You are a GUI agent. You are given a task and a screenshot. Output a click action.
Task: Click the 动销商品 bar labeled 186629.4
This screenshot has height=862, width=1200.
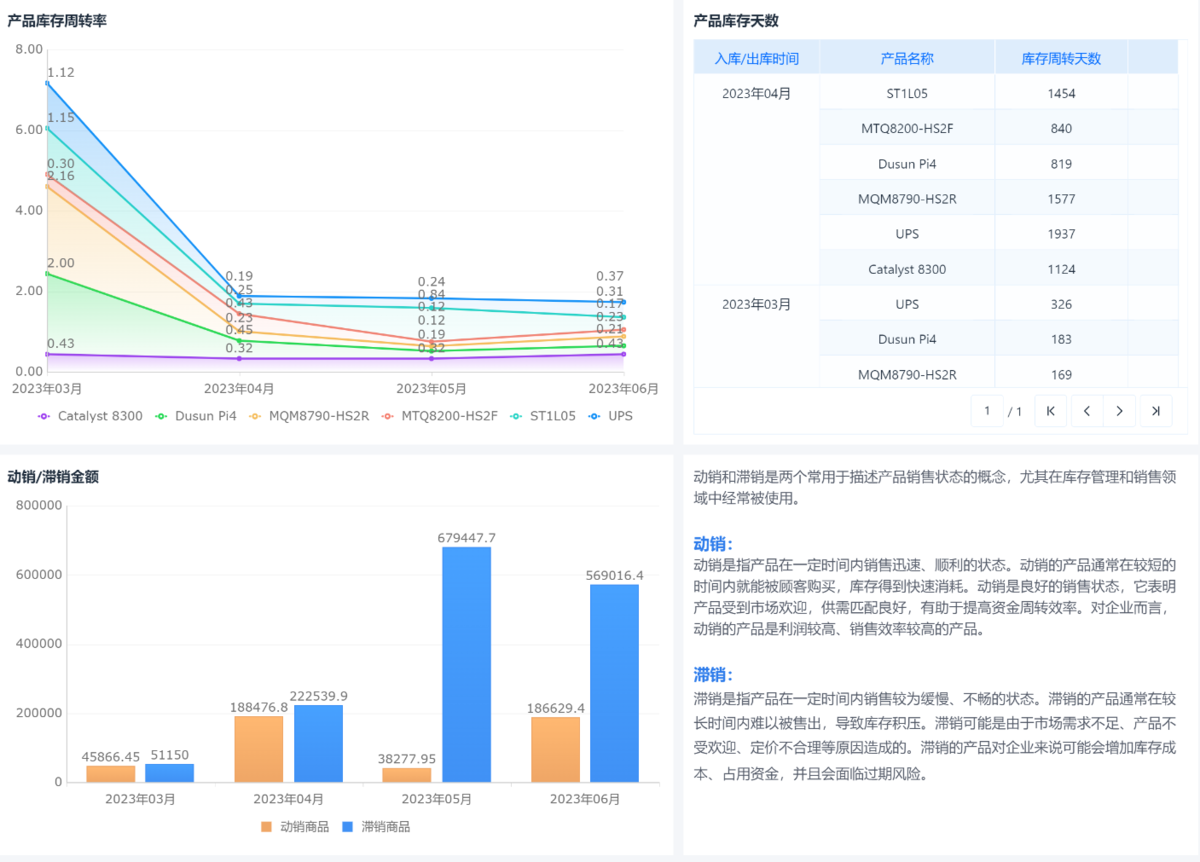tap(555, 750)
